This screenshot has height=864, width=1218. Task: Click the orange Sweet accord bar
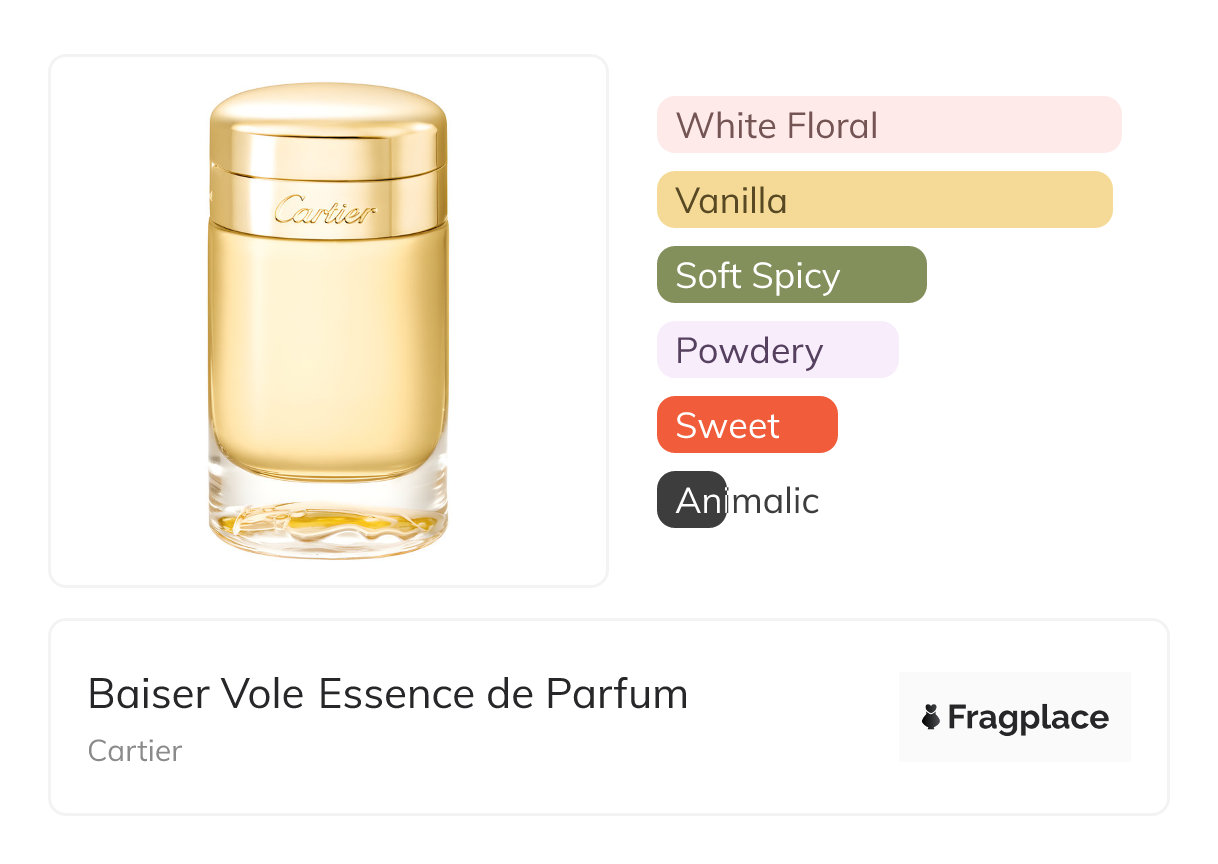[746, 425]
